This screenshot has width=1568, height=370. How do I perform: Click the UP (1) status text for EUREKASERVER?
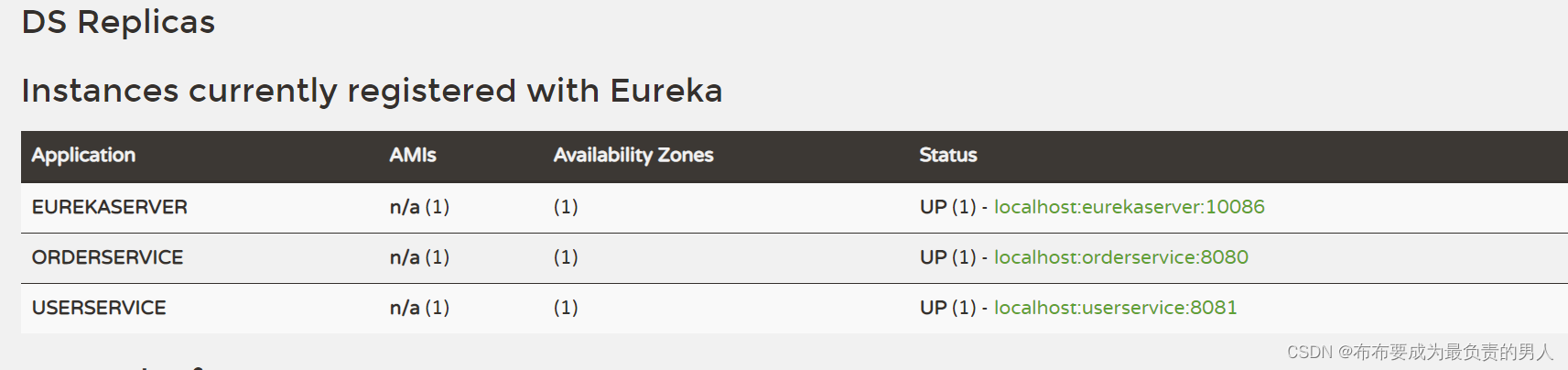tap(948, 207)
